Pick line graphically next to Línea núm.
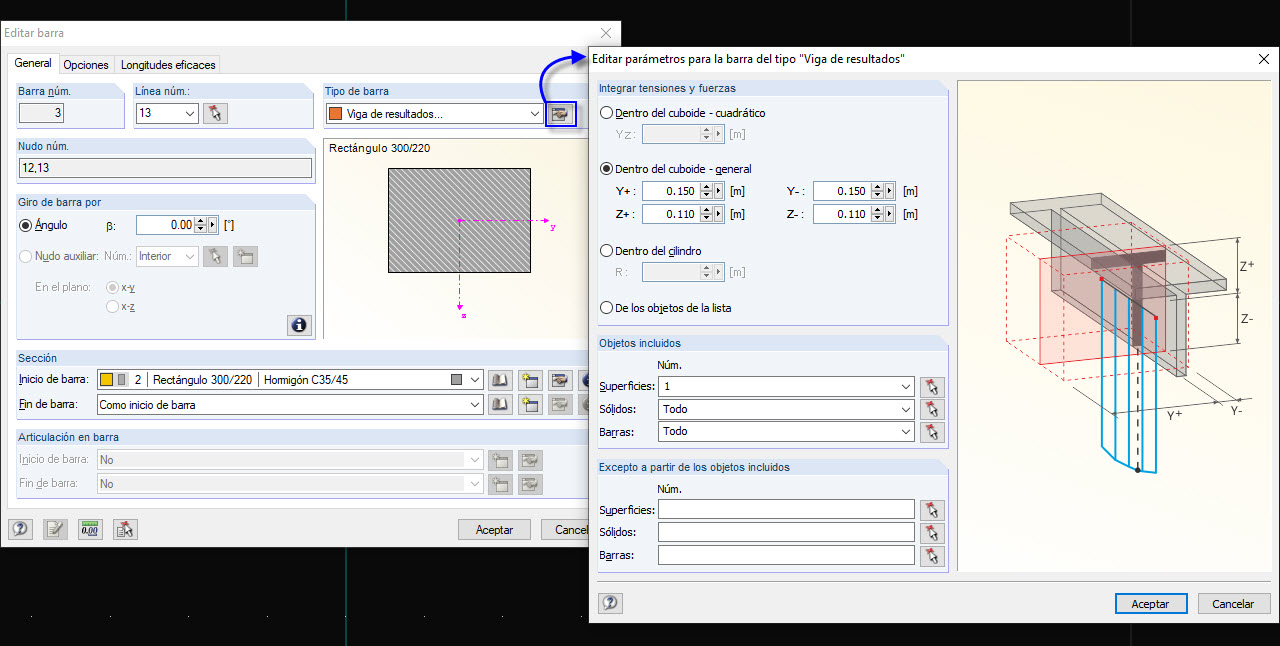The width and height of the screenshot is (1280, 646). (x=216, y=113)
